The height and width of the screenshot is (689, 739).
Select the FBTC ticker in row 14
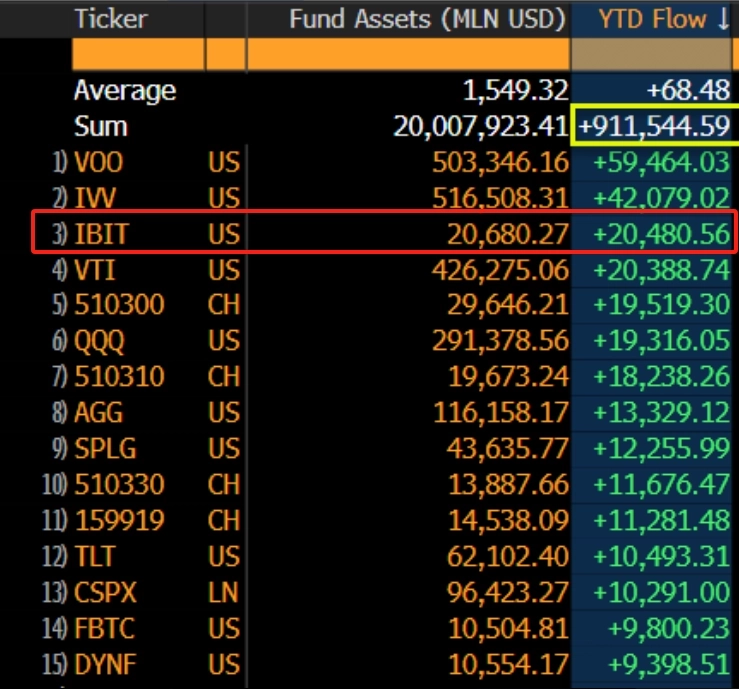[x=105, y=629]
